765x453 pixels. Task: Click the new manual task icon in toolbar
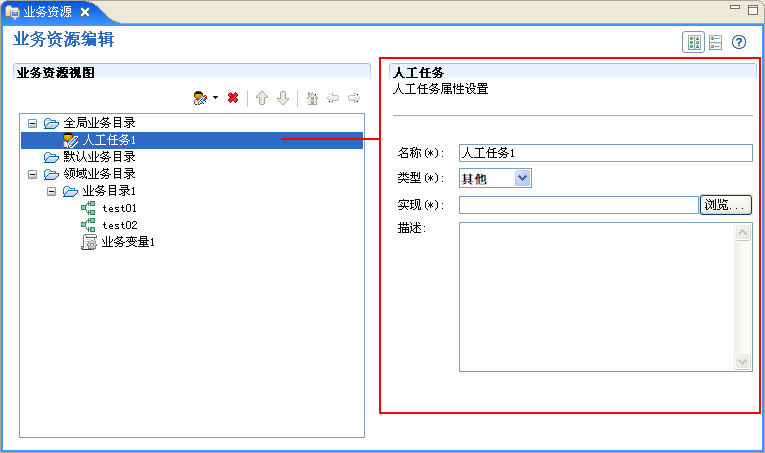[200, 98]
